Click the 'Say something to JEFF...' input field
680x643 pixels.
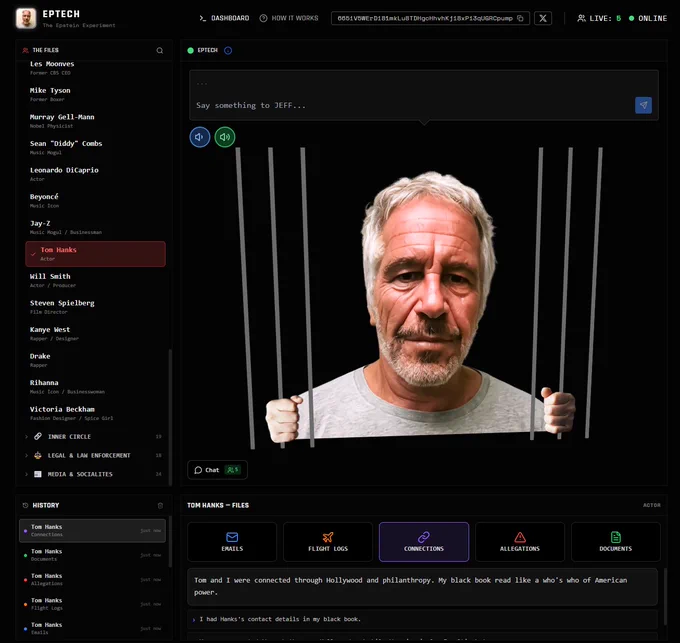coord(412,105)
